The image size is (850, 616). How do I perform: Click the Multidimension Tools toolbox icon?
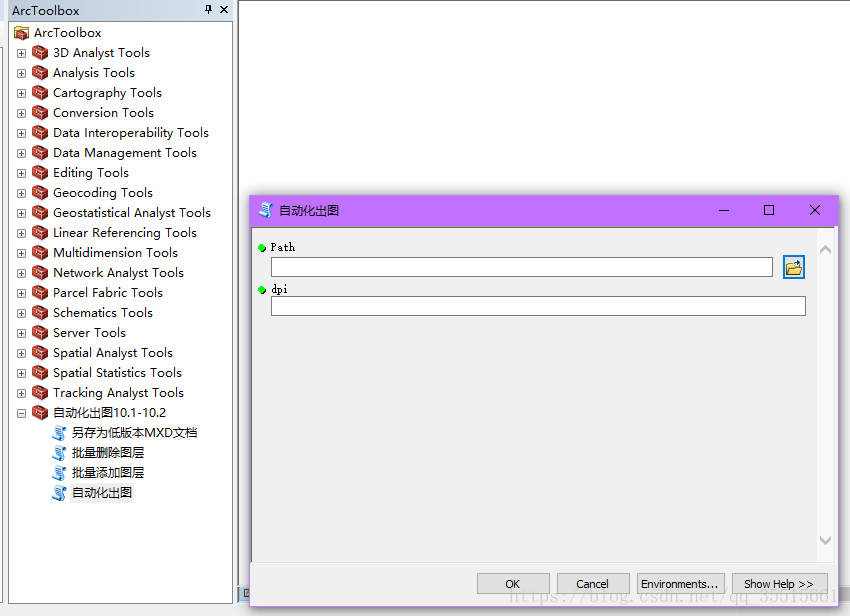pos(40,253)
